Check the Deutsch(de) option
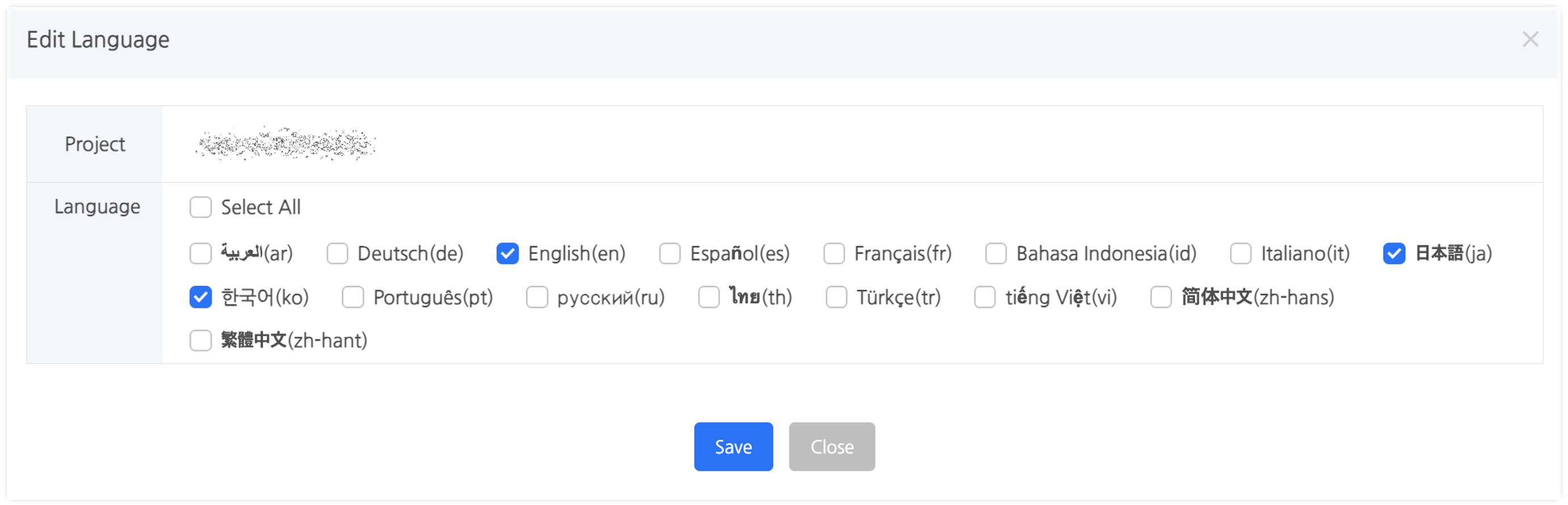 point(337,253)
